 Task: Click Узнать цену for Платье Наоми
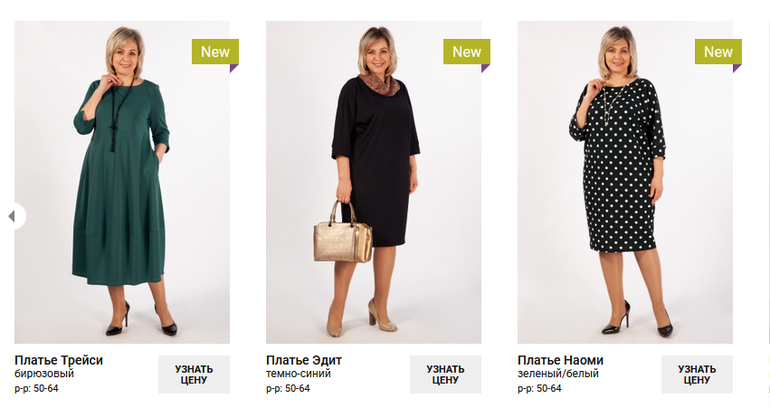coord(697,375)
